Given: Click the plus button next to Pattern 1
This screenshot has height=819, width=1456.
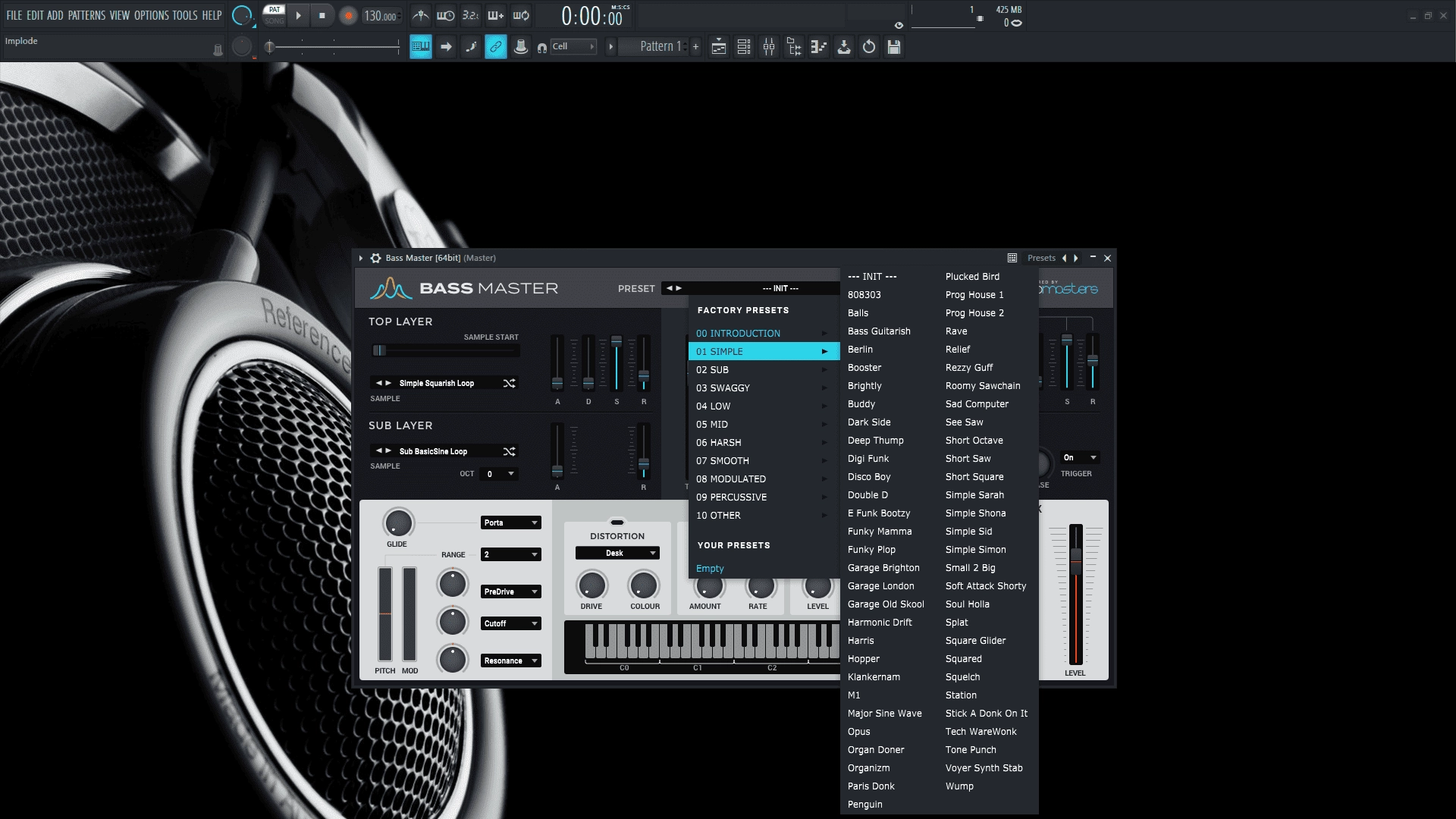Looking at the screenshot, I should point(695,47).
